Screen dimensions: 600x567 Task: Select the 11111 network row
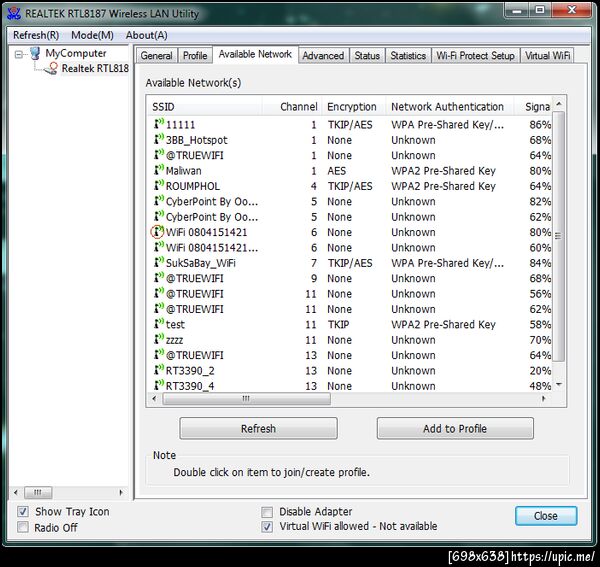pos(351,125)
